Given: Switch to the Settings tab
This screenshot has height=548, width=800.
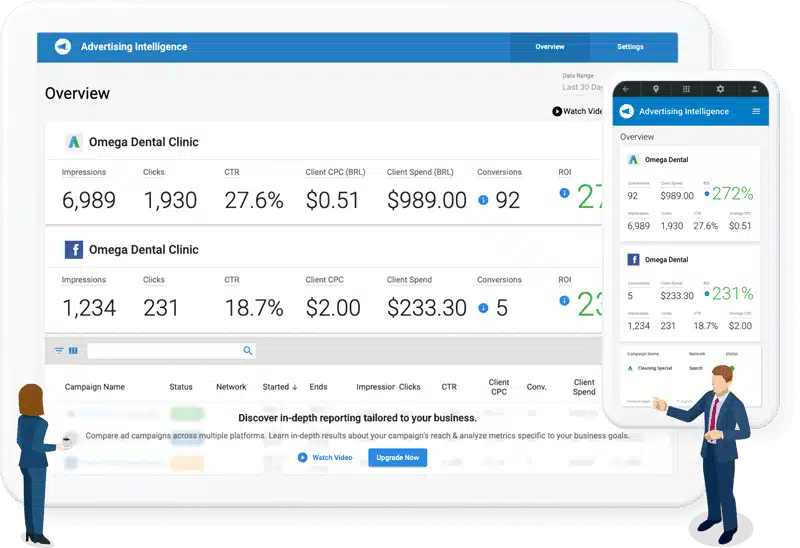Looking at the screenshot, I should pyautogui.click(x=630, y=47).
